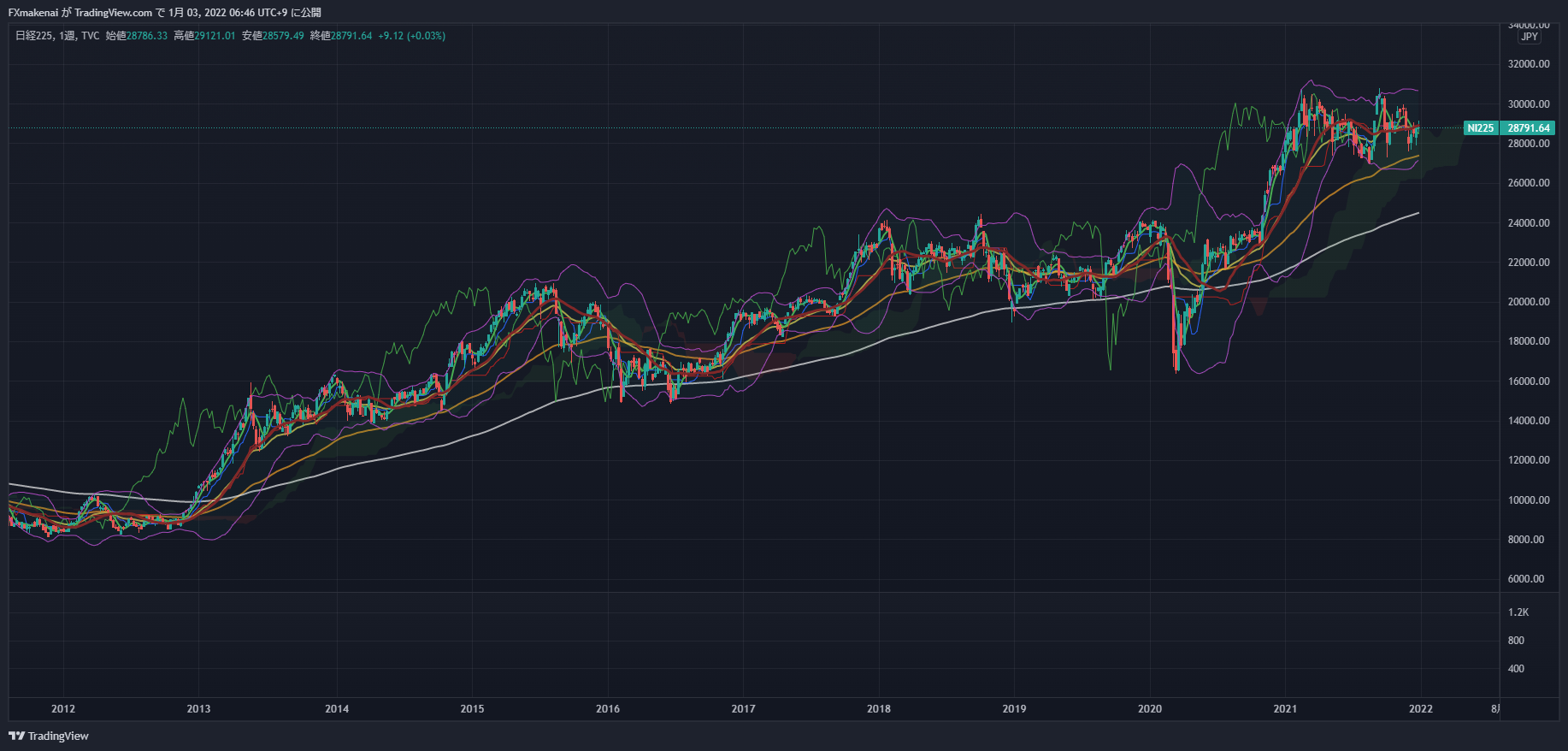Screen dimensions: 1568x751
Task: Click the high value 29121.01
Action: pos(215,36)
